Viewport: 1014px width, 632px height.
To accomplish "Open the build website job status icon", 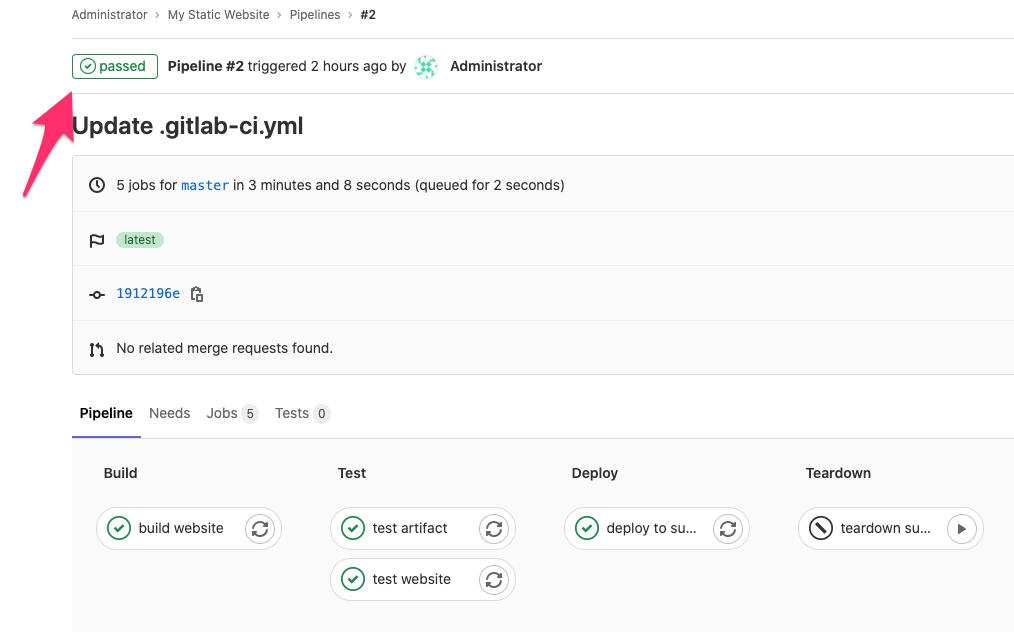I will point(119,528).
